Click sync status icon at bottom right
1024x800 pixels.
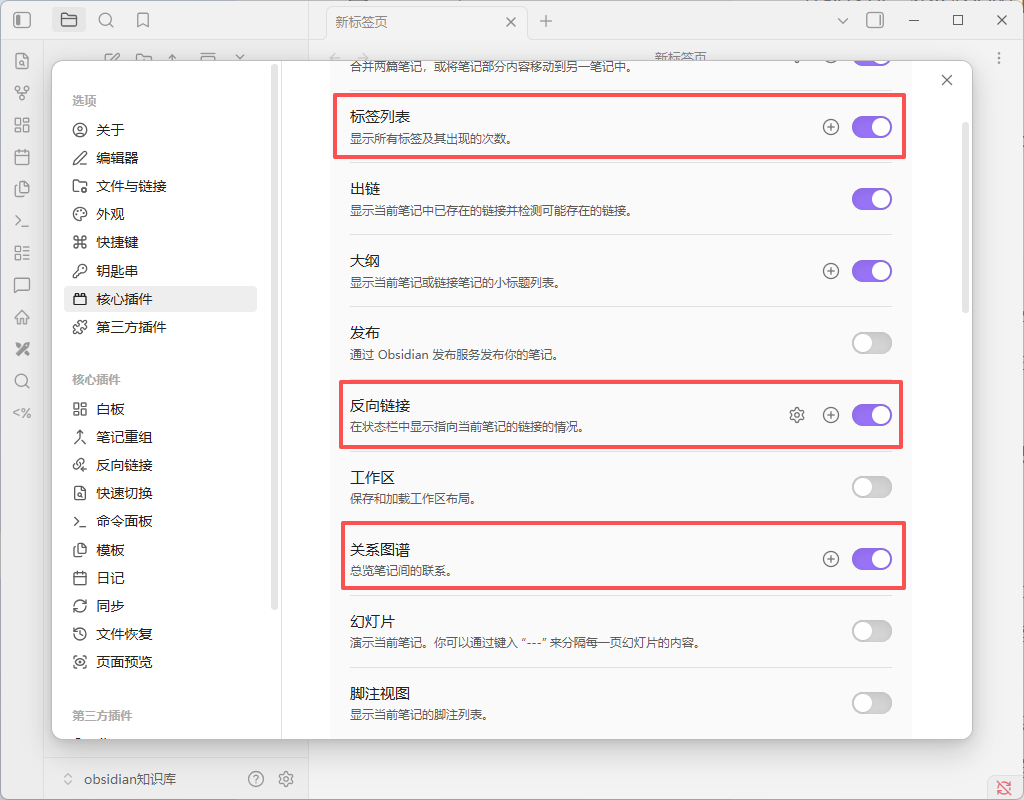(1004, 788)
